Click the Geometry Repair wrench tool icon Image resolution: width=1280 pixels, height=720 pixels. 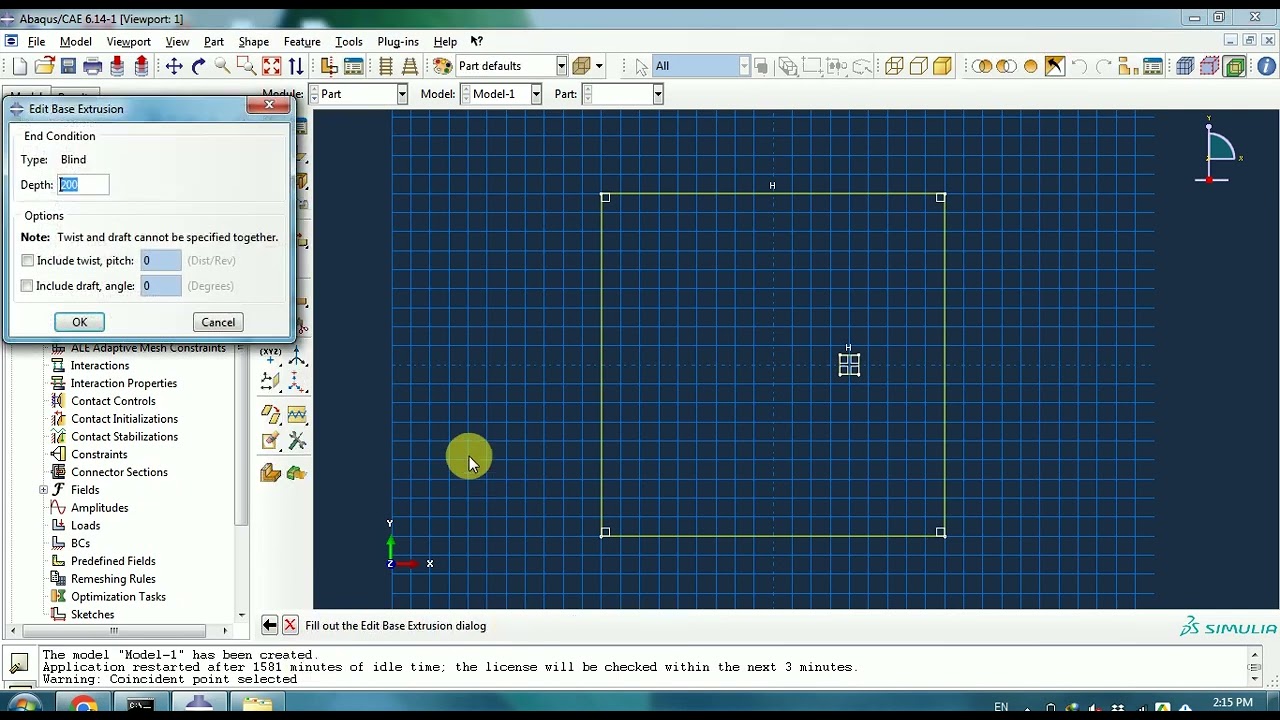pyautogui.click(x=297, y=440)
